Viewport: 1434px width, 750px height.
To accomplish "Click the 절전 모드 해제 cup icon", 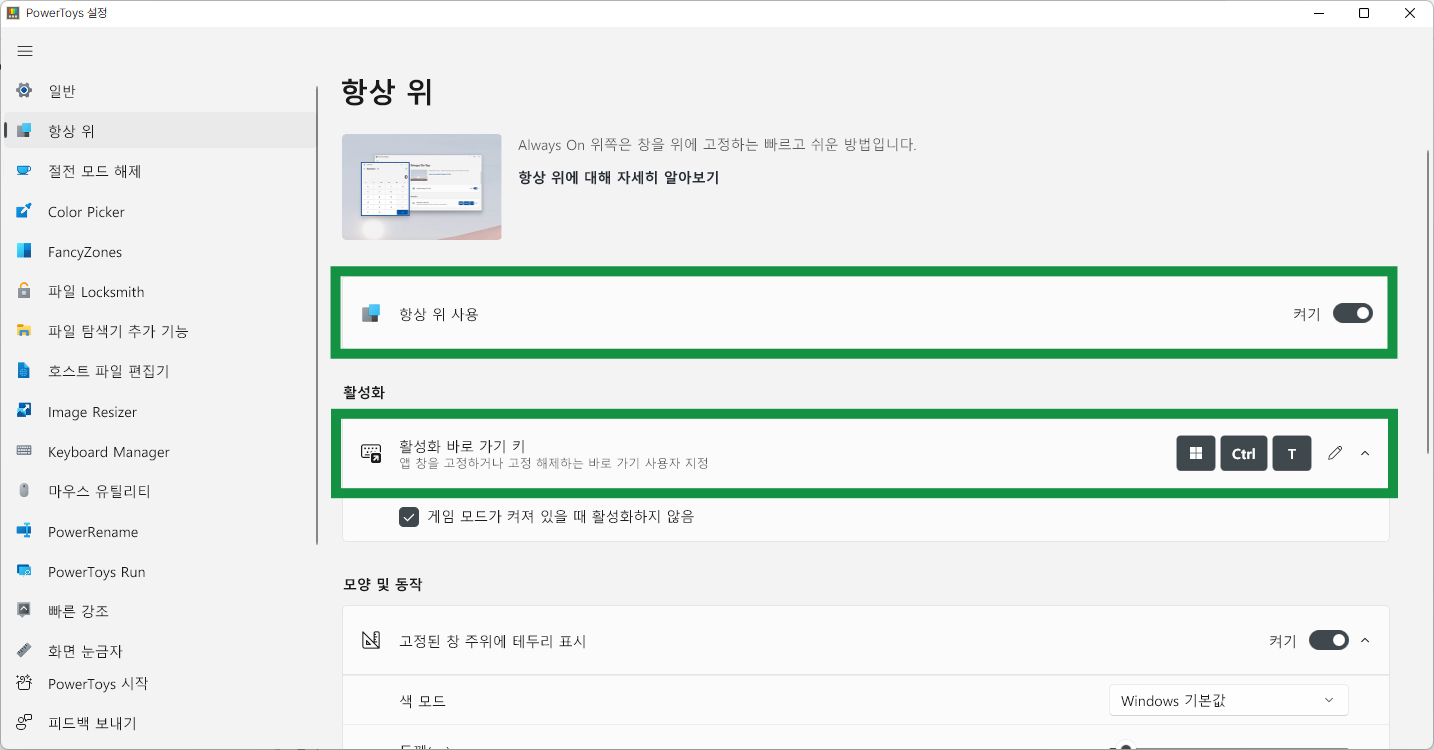I will [24, 171].
